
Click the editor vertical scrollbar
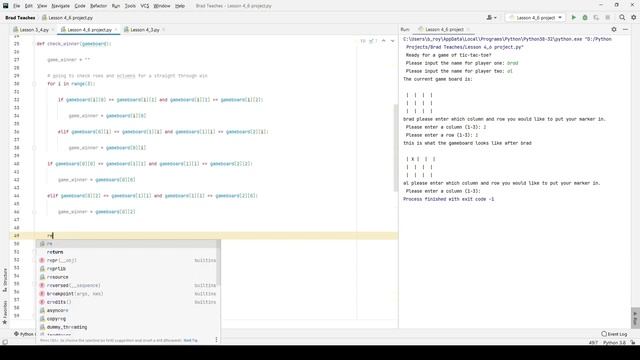point(396,148)
